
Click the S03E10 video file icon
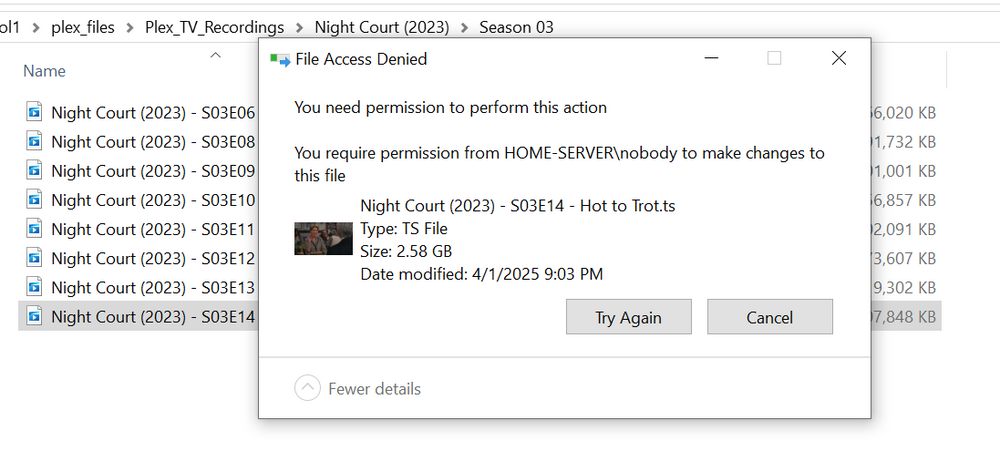[34, 200]
